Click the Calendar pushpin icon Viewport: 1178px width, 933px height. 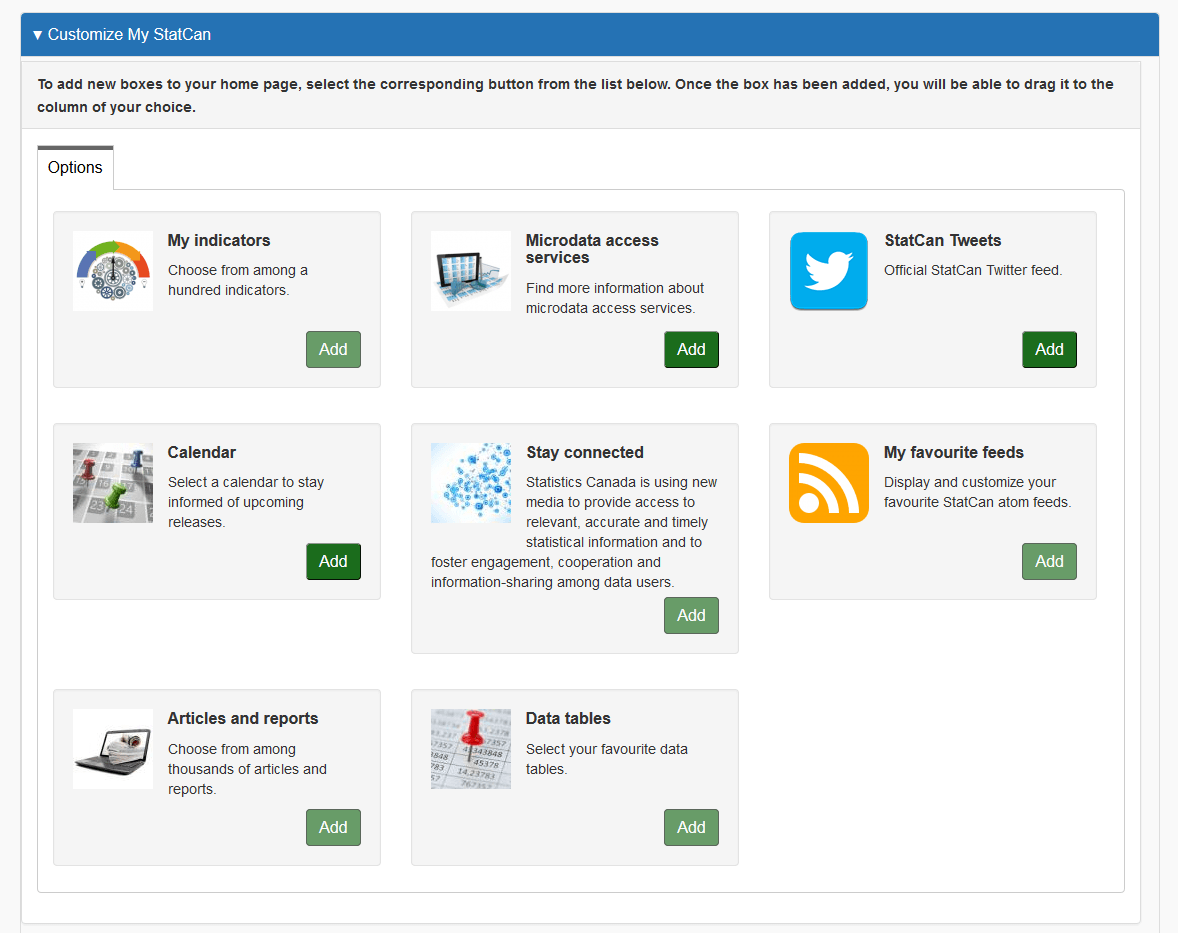(x=113, y=483)
